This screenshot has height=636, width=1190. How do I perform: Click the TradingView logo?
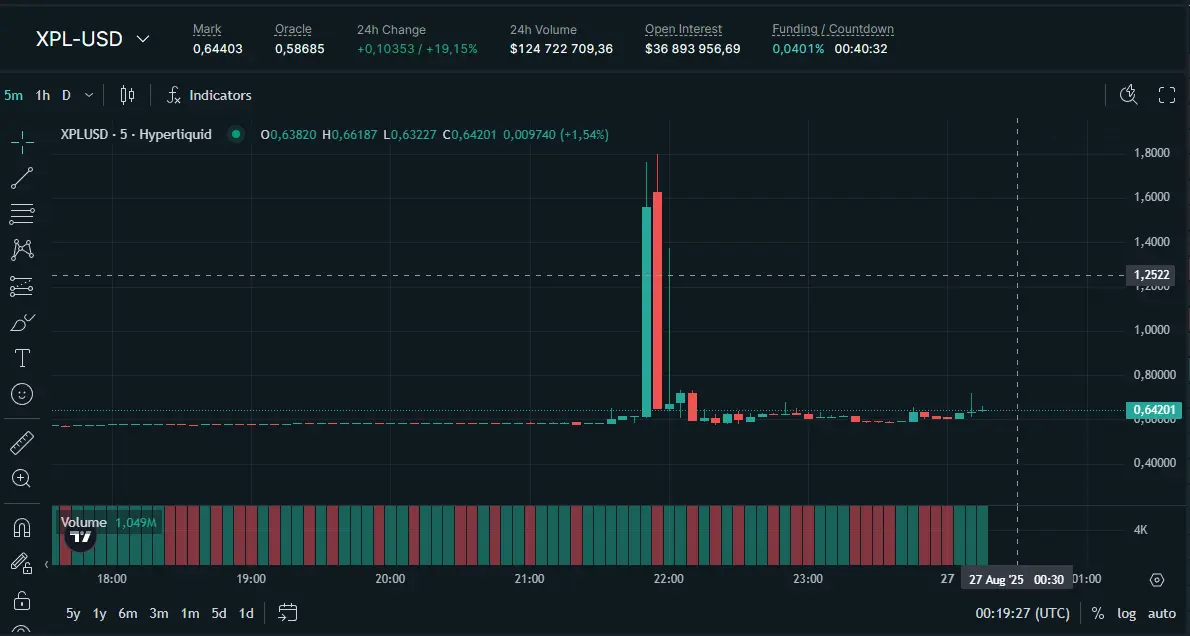80,537
